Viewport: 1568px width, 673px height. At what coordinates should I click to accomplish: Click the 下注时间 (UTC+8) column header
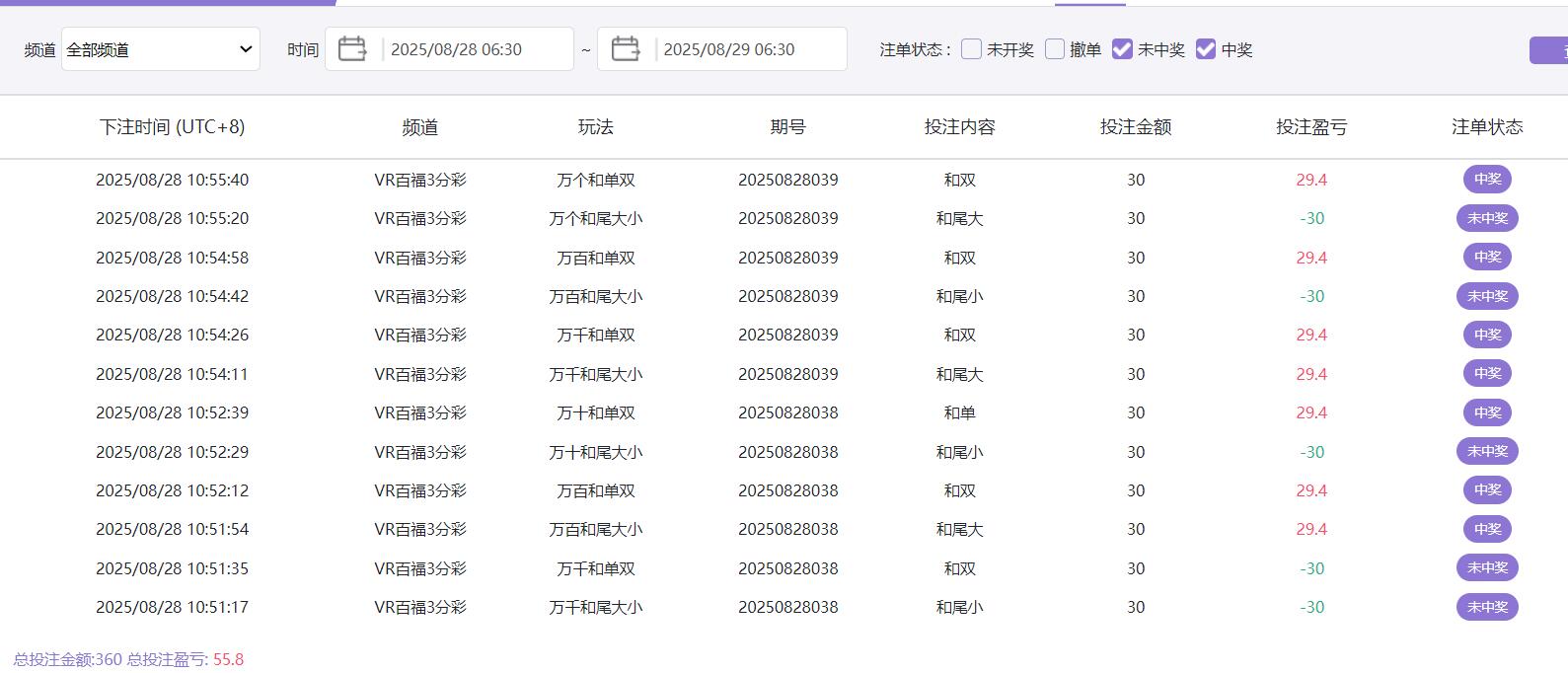click(x=172, y=126)
